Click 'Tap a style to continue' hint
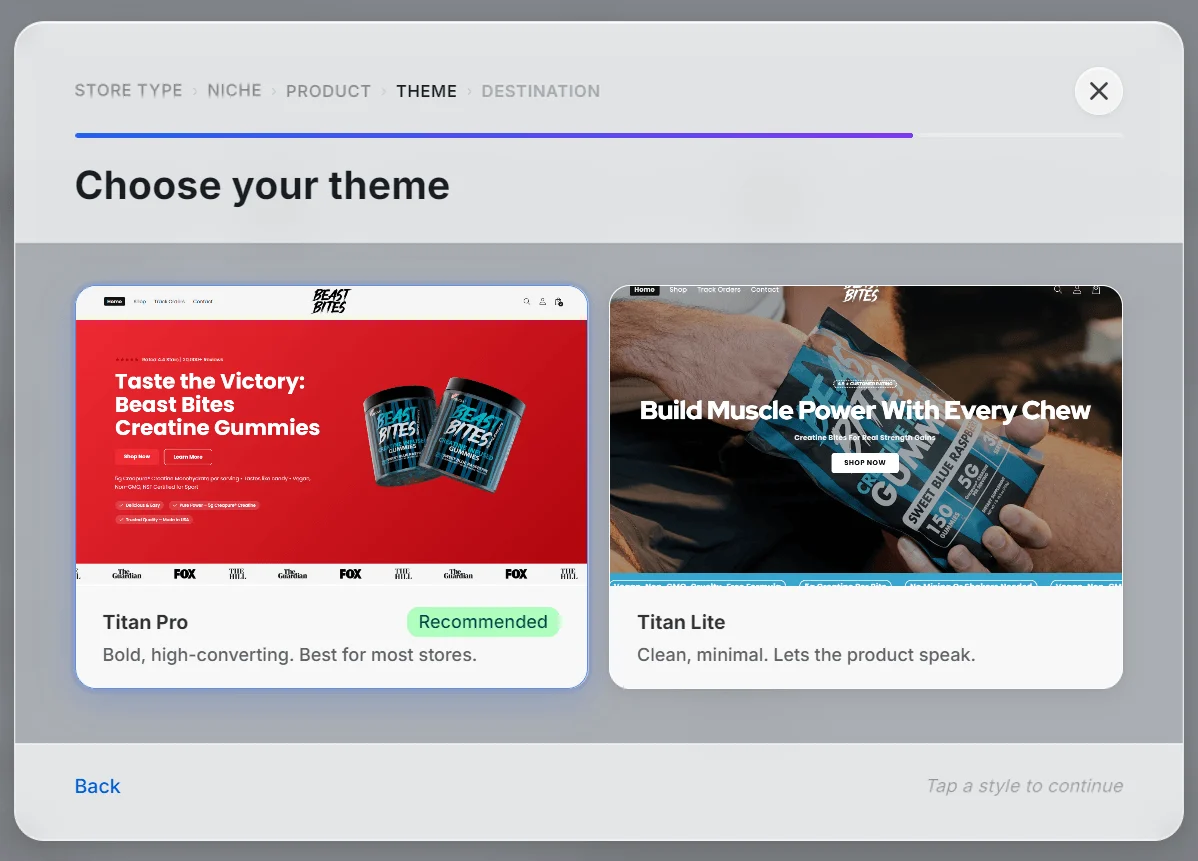The height and width of the screenshot is (861, 1198). [1025, 786]
